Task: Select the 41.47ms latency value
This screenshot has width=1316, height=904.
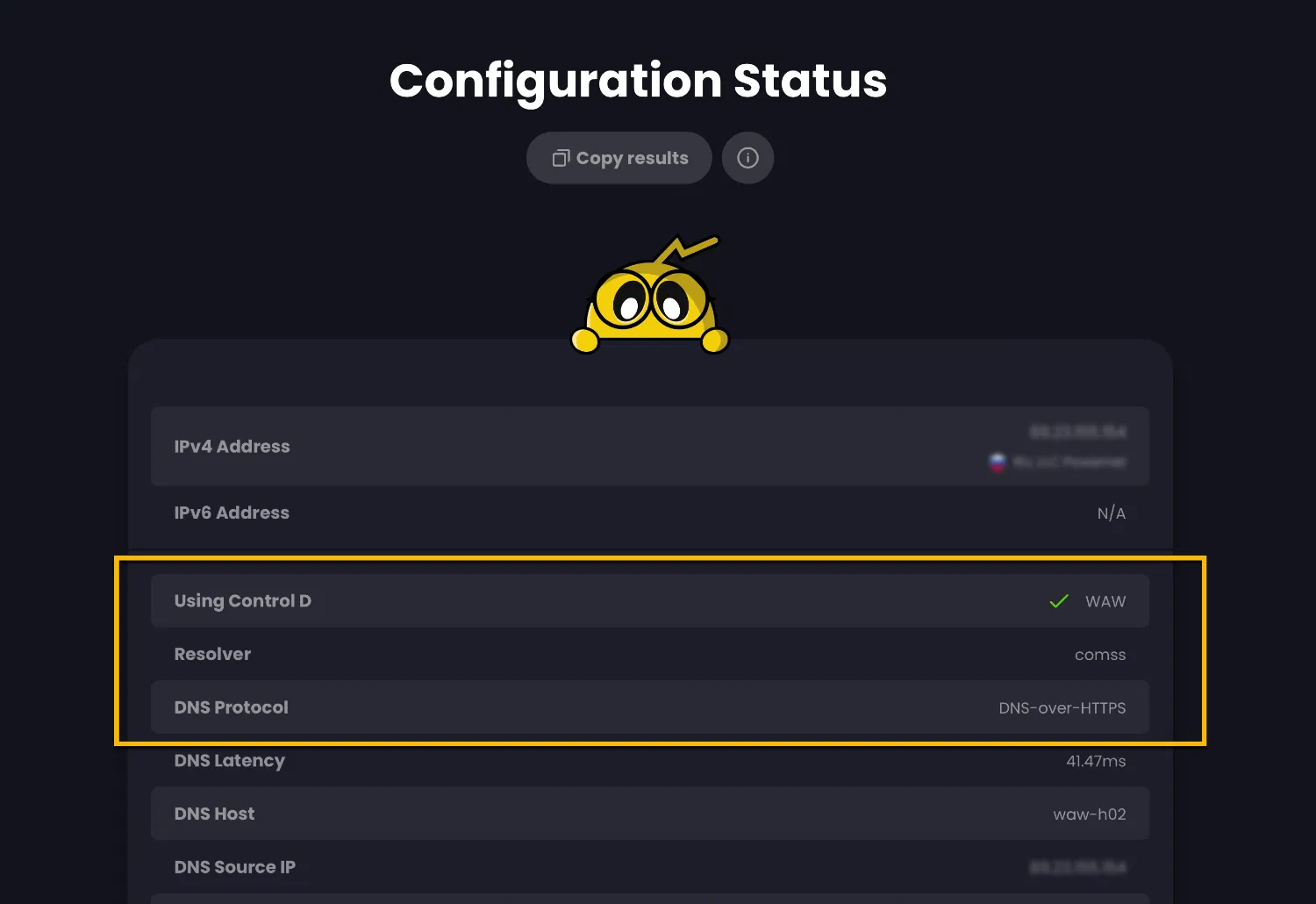Action: click(1095, 762)
